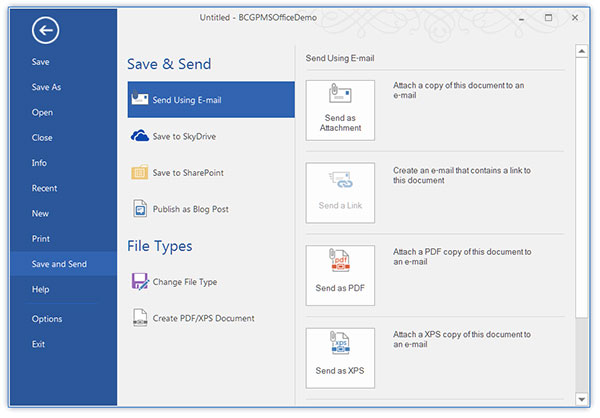Screen dimensions: 600x418
Task: Show the Info page
Action: (x=39, y=163)
